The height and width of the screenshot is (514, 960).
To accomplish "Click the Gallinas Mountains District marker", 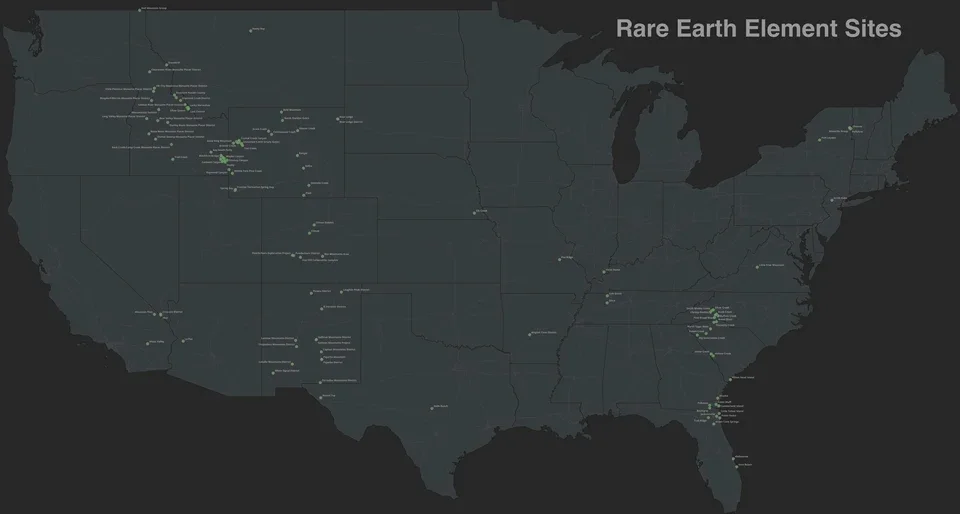I will point(316,339).
